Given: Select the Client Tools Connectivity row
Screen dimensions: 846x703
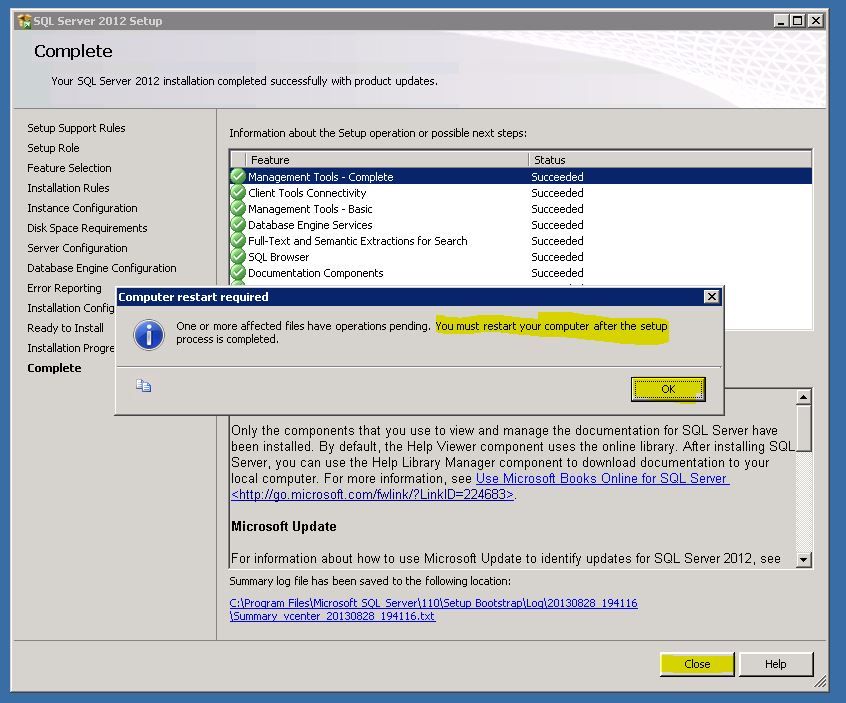Looking at the screenshot, I should coord(521,193).
